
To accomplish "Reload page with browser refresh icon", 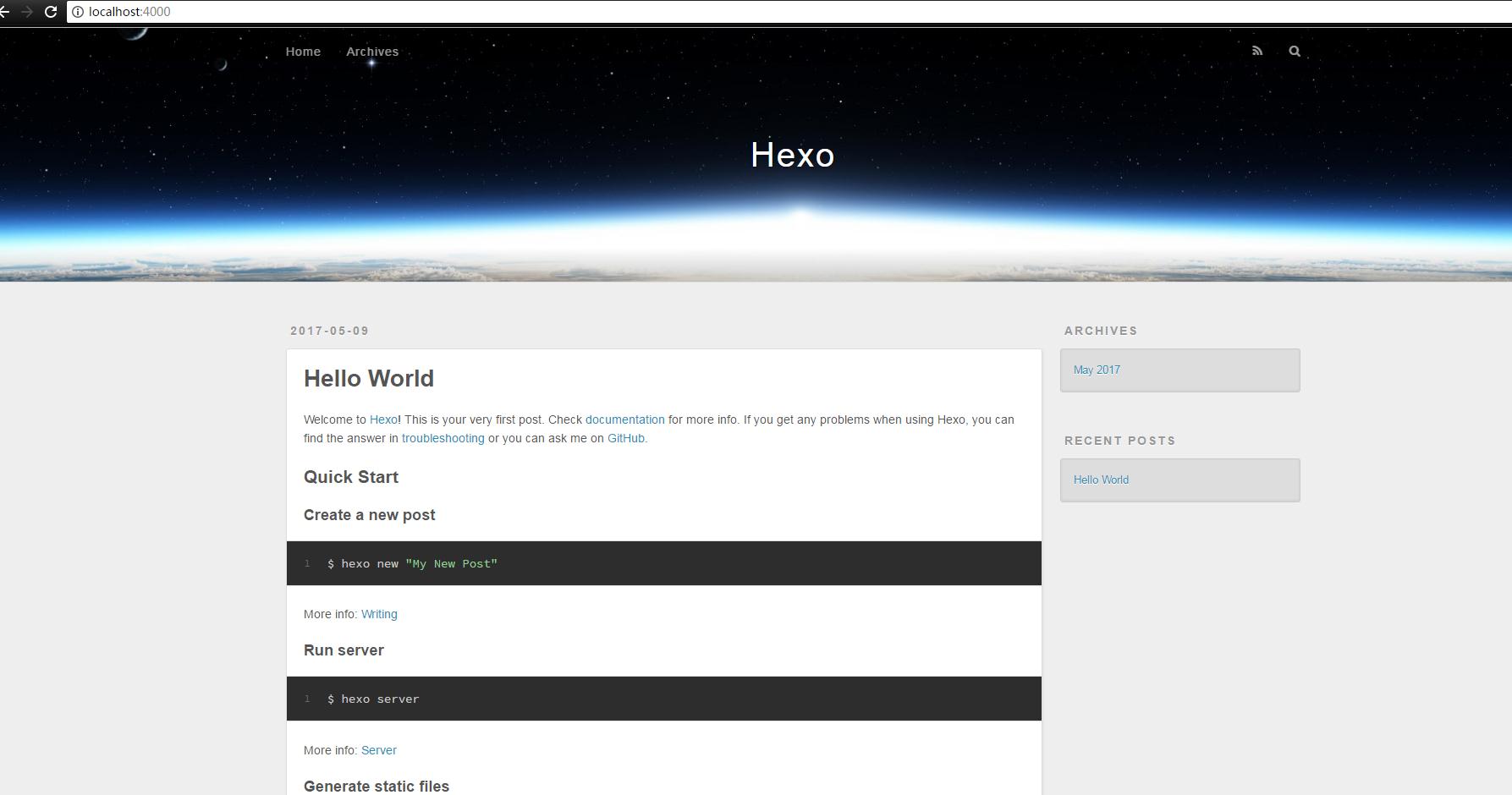I will [51, 12].
